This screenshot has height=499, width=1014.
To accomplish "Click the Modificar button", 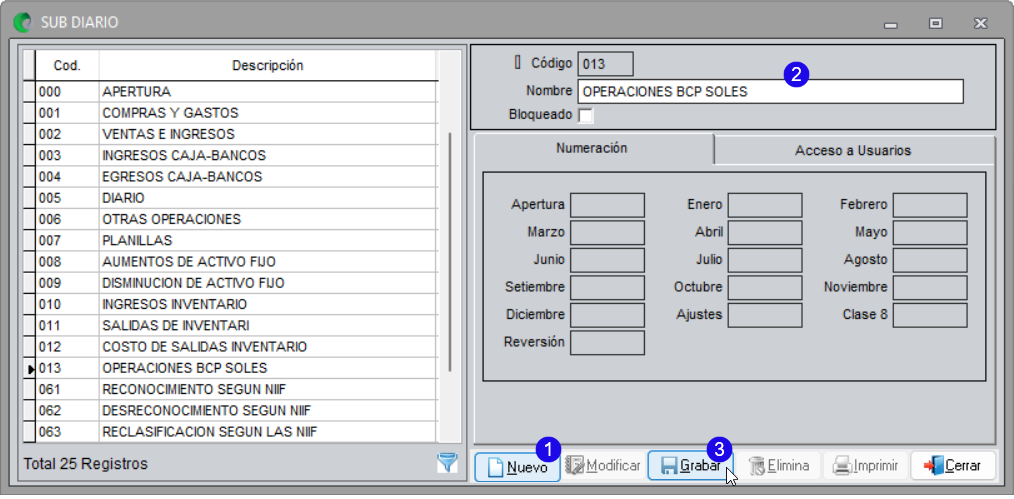I will pos(603,466).
